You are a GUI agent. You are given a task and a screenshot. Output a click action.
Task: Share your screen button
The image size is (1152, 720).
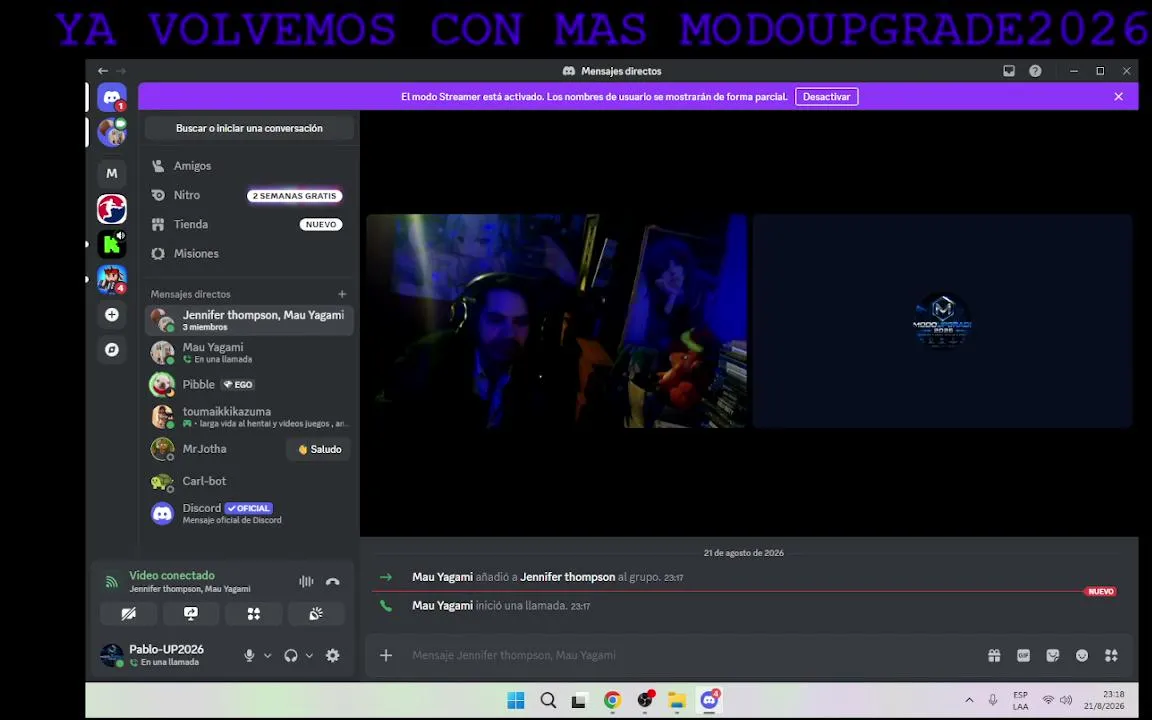pos(191,613)
